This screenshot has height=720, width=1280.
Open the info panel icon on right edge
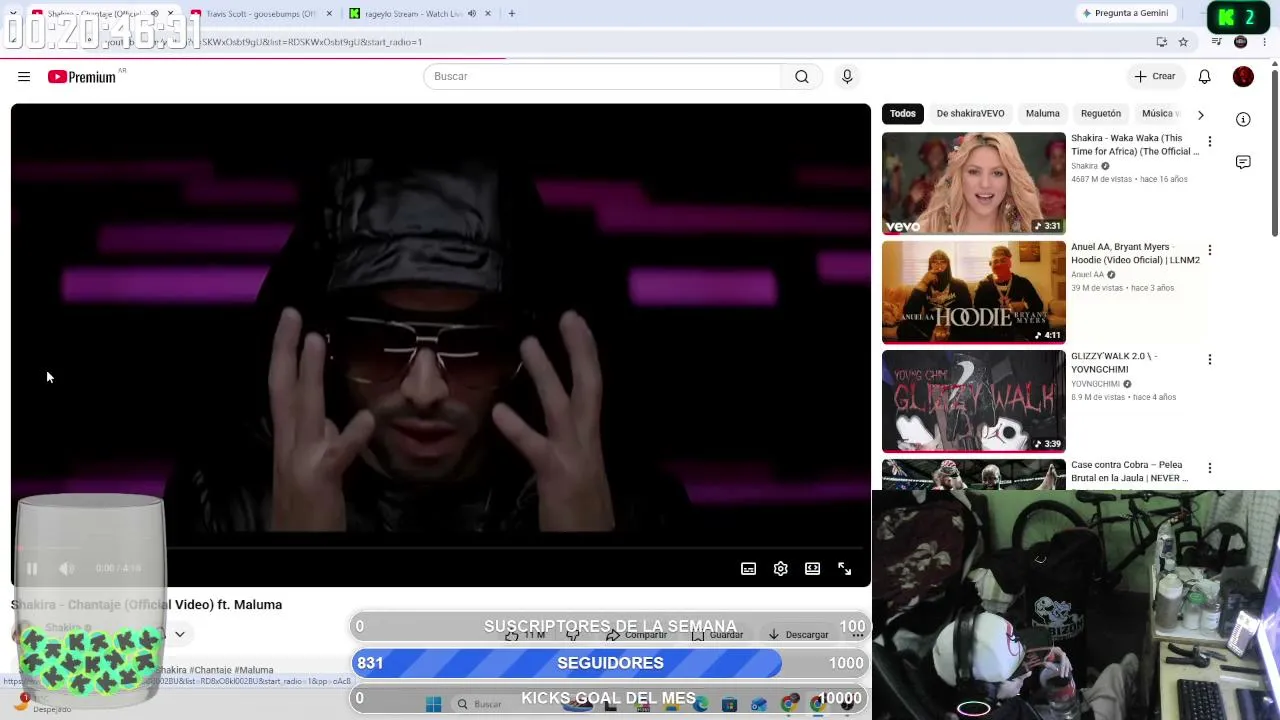(x=1243, y=119)
